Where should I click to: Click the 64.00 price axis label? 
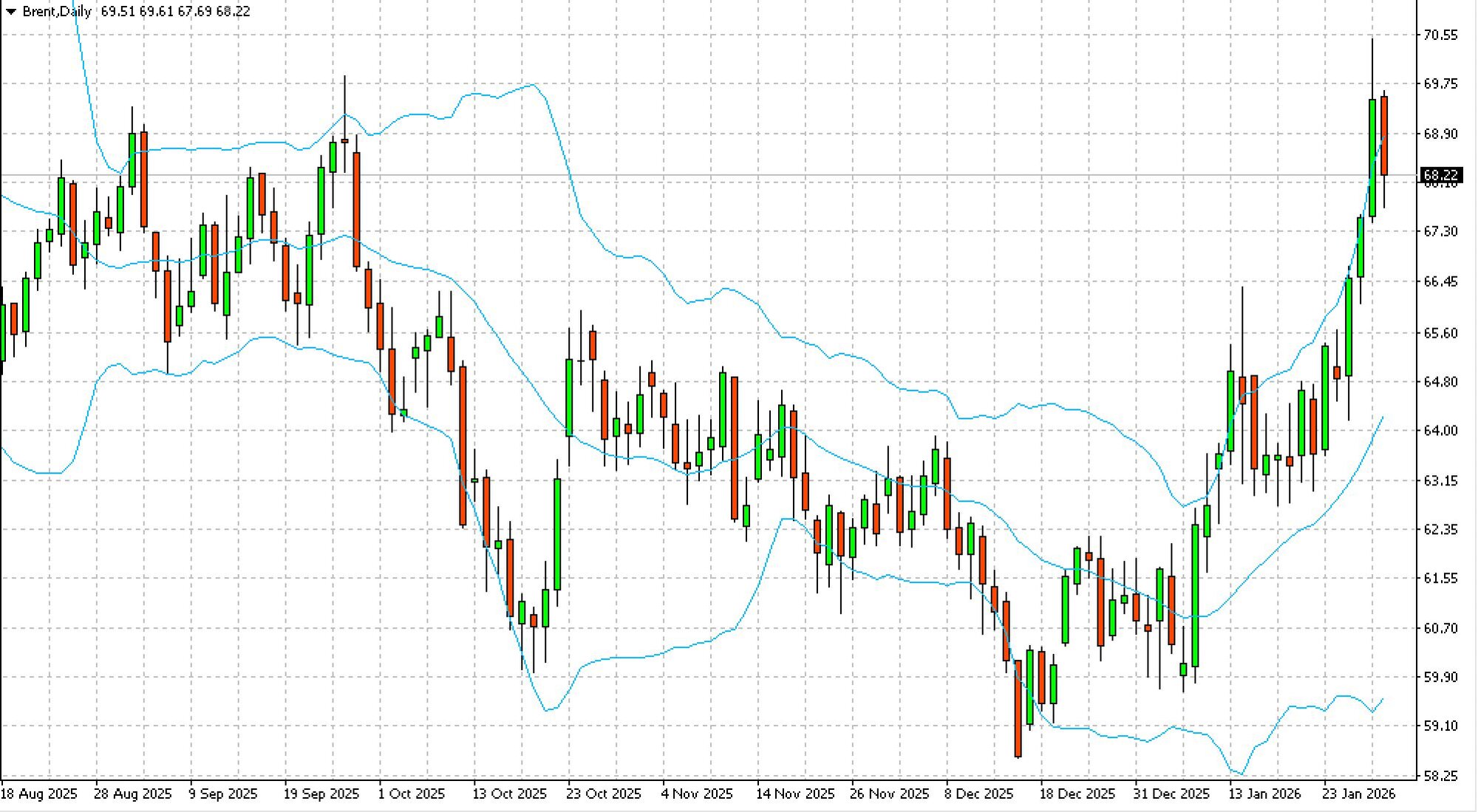(x=1440, y=431)
